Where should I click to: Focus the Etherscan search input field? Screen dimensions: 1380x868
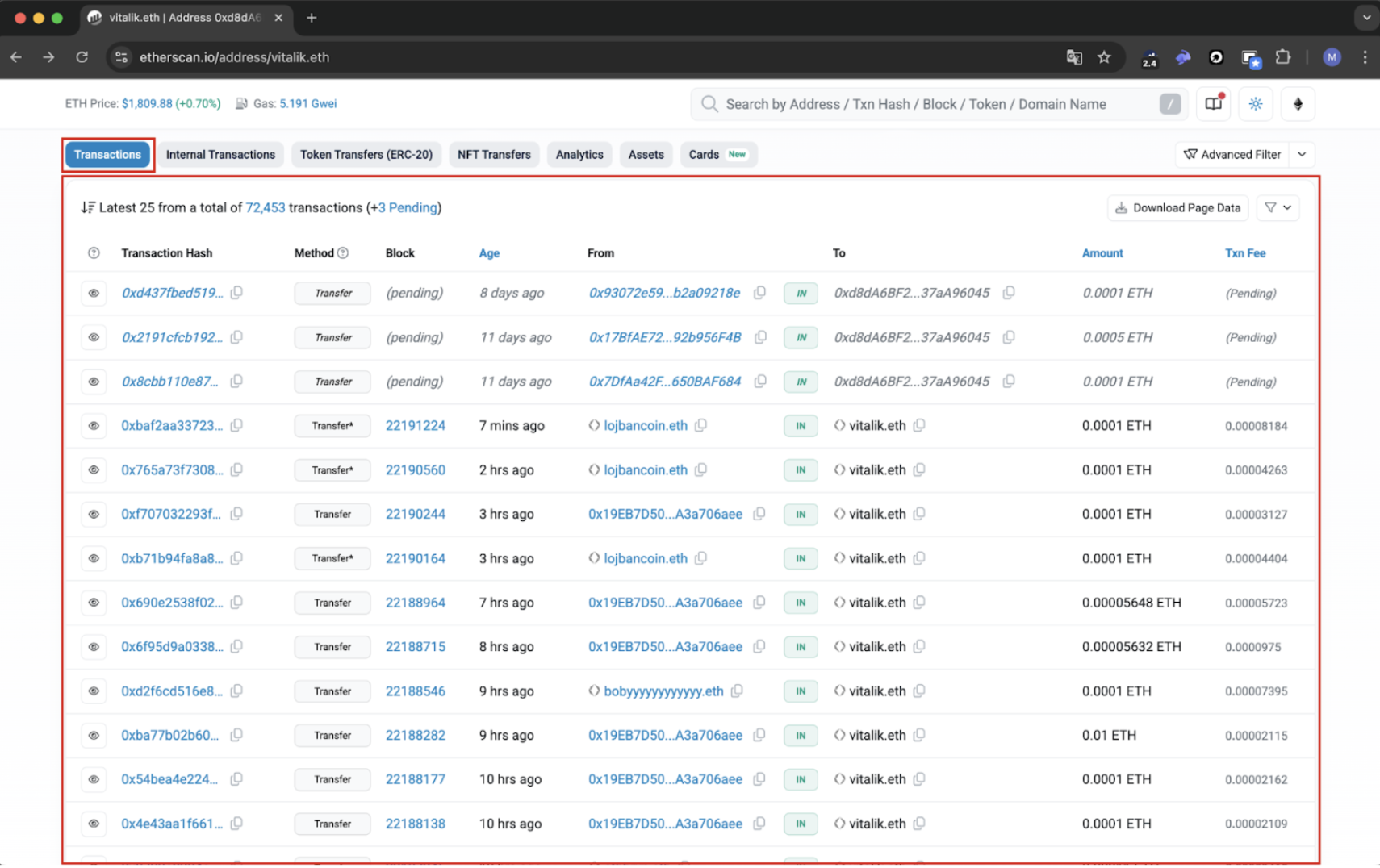pos(939,104)
